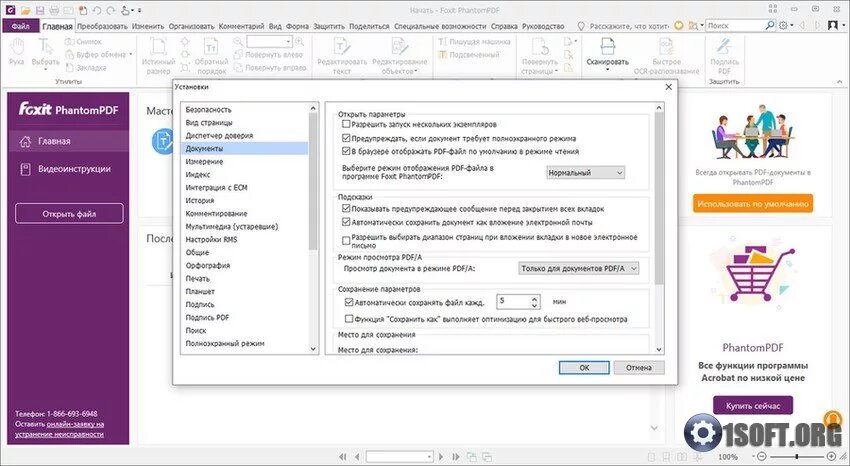
Task: Click the Undo arrow icon
Action: [x=96, y=10]
